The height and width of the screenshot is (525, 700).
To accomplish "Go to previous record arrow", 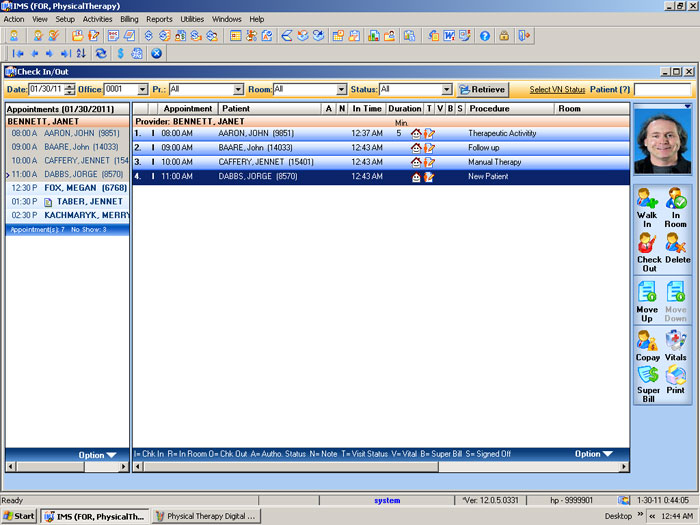I will coord(34,54).
